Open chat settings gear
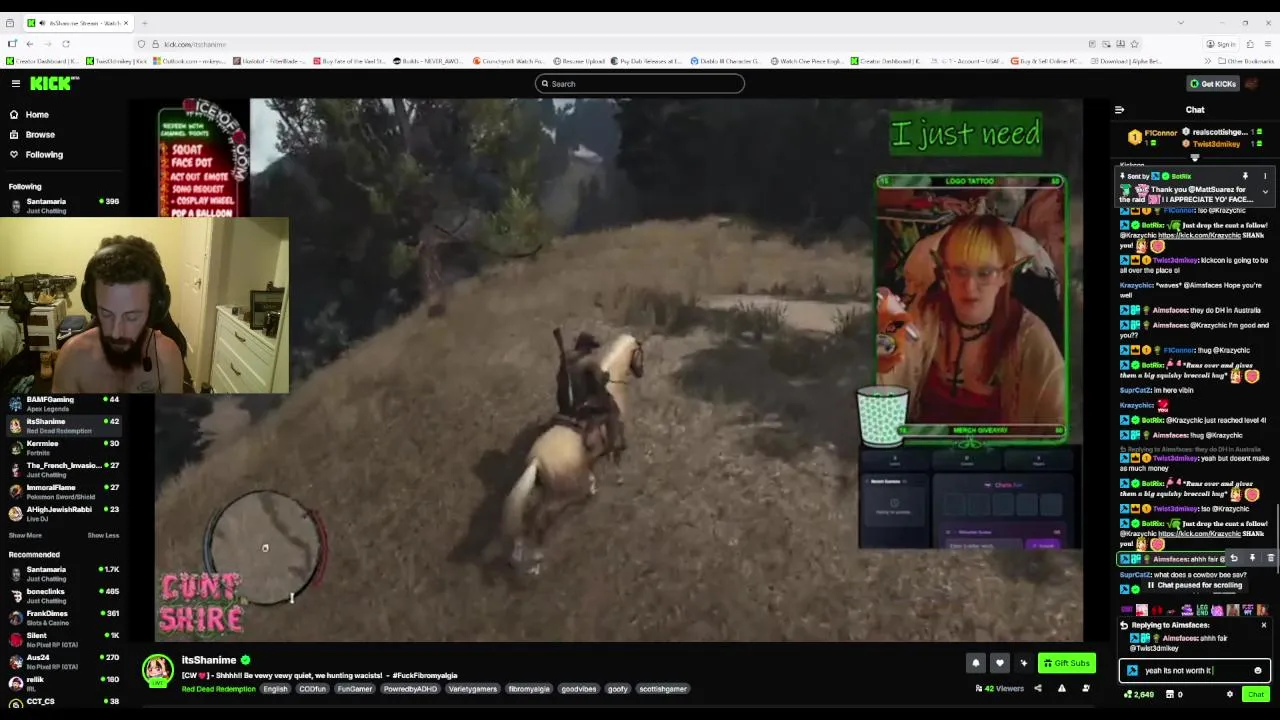1280x720 pixels. 1230,694
